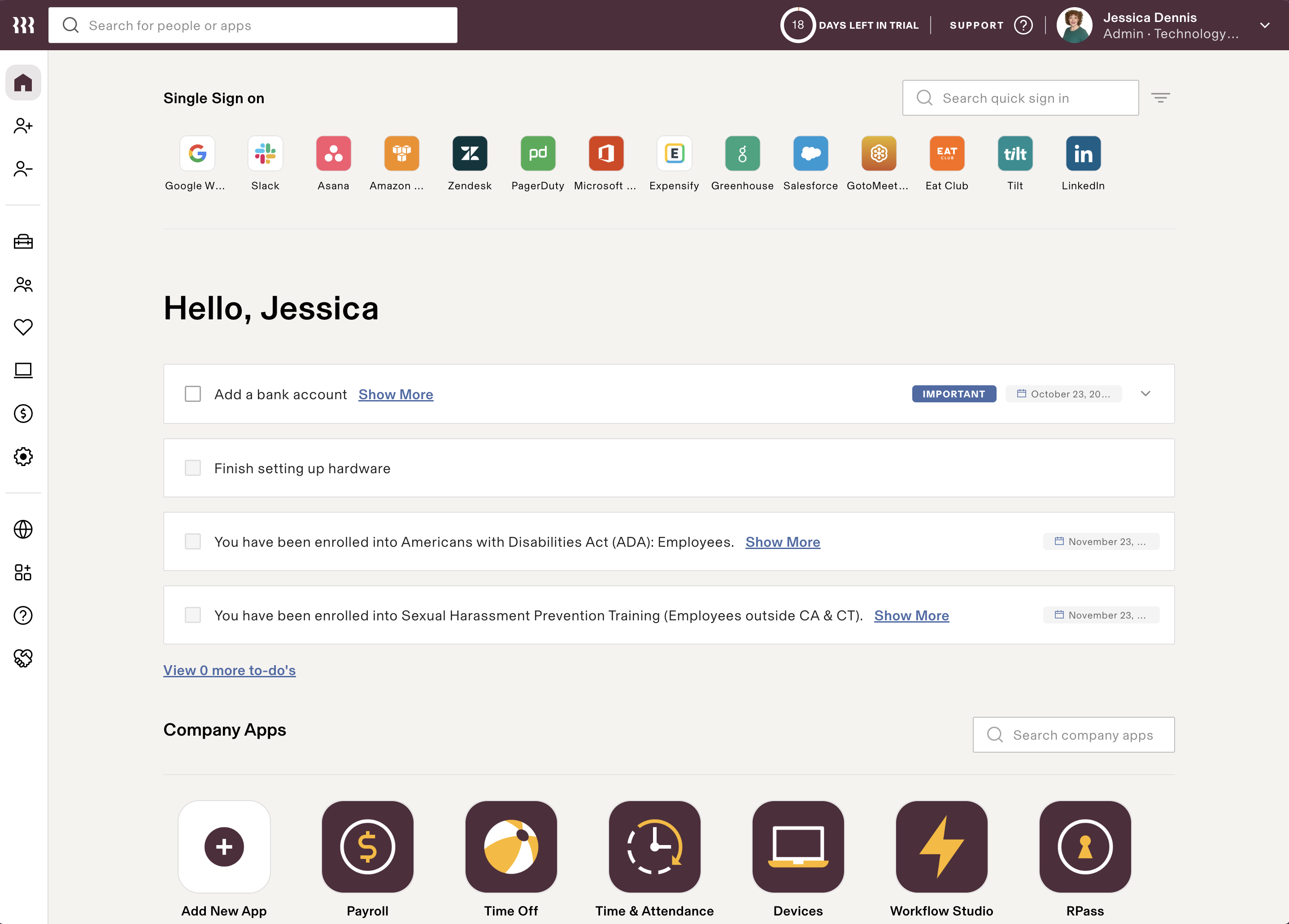Click the Home sidebar icon

[x=23, y=83]
